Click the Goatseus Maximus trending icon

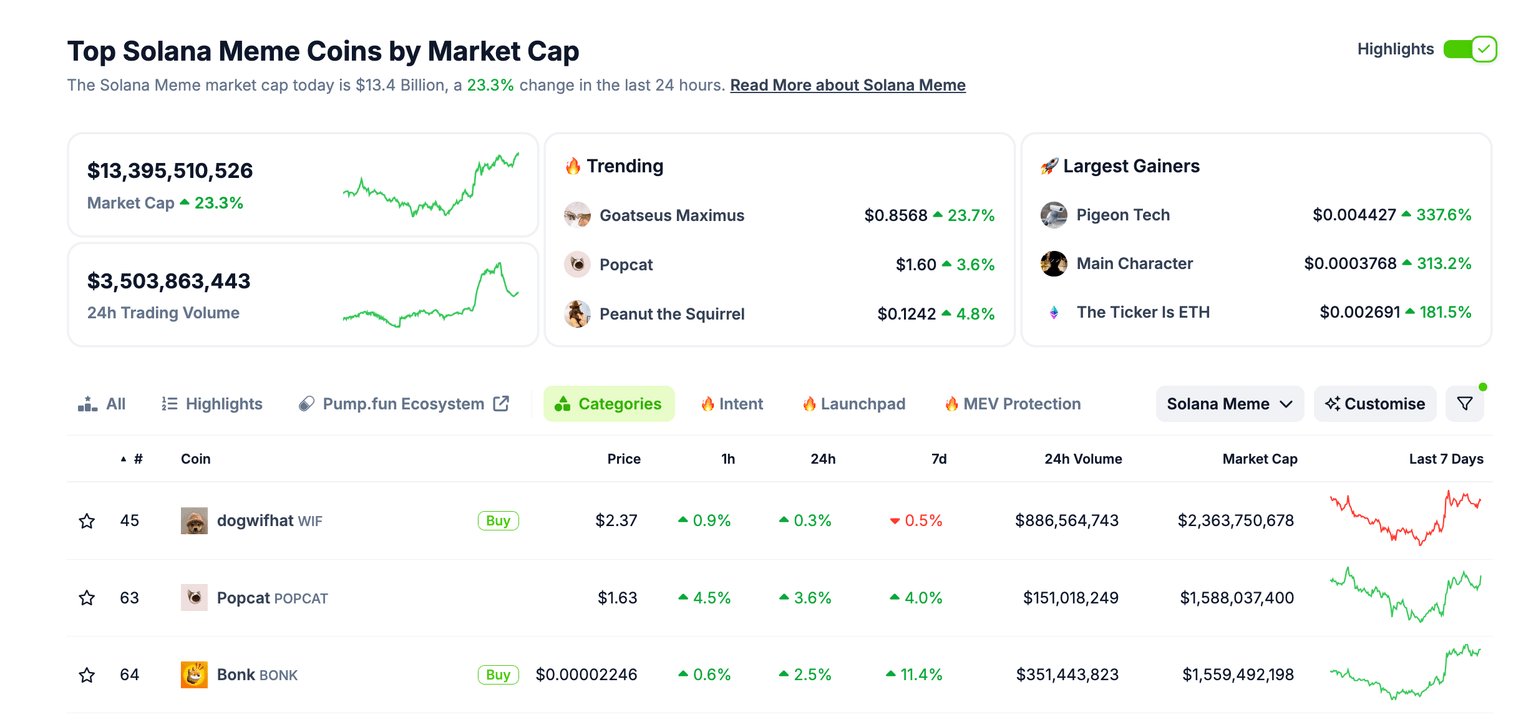(x=577, y=215)
